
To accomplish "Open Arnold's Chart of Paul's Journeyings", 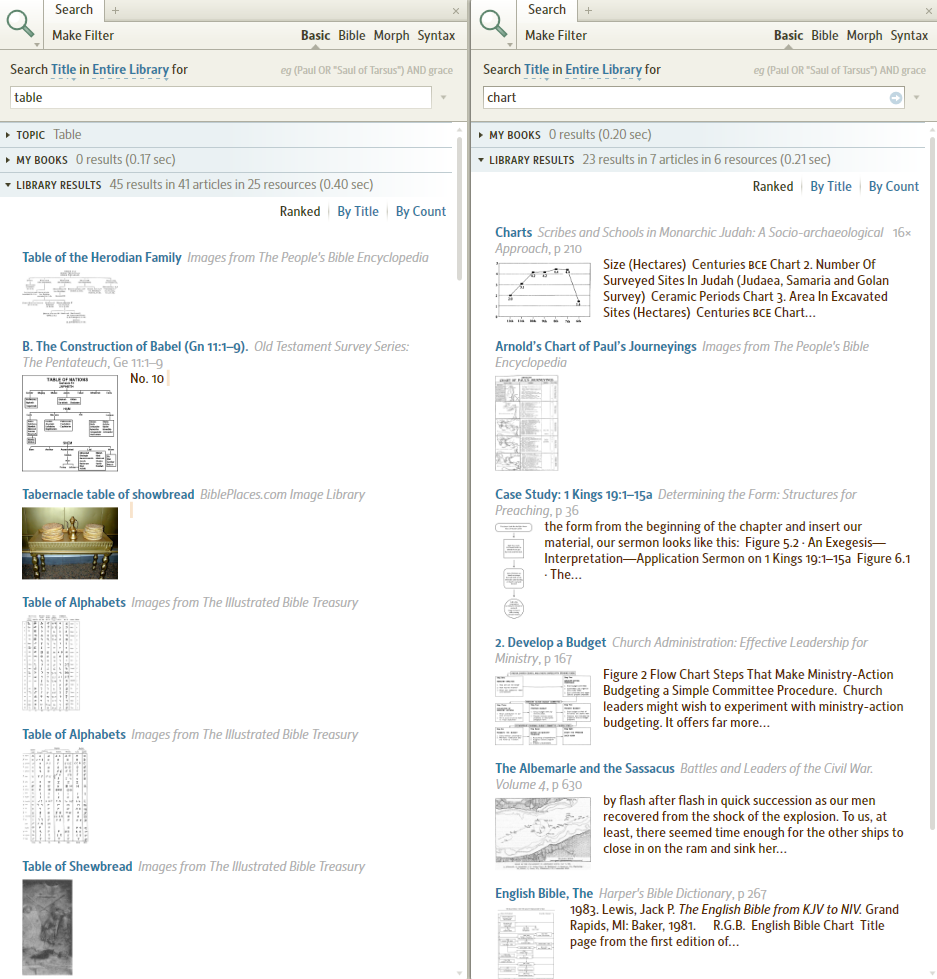I will pos(596,347).
